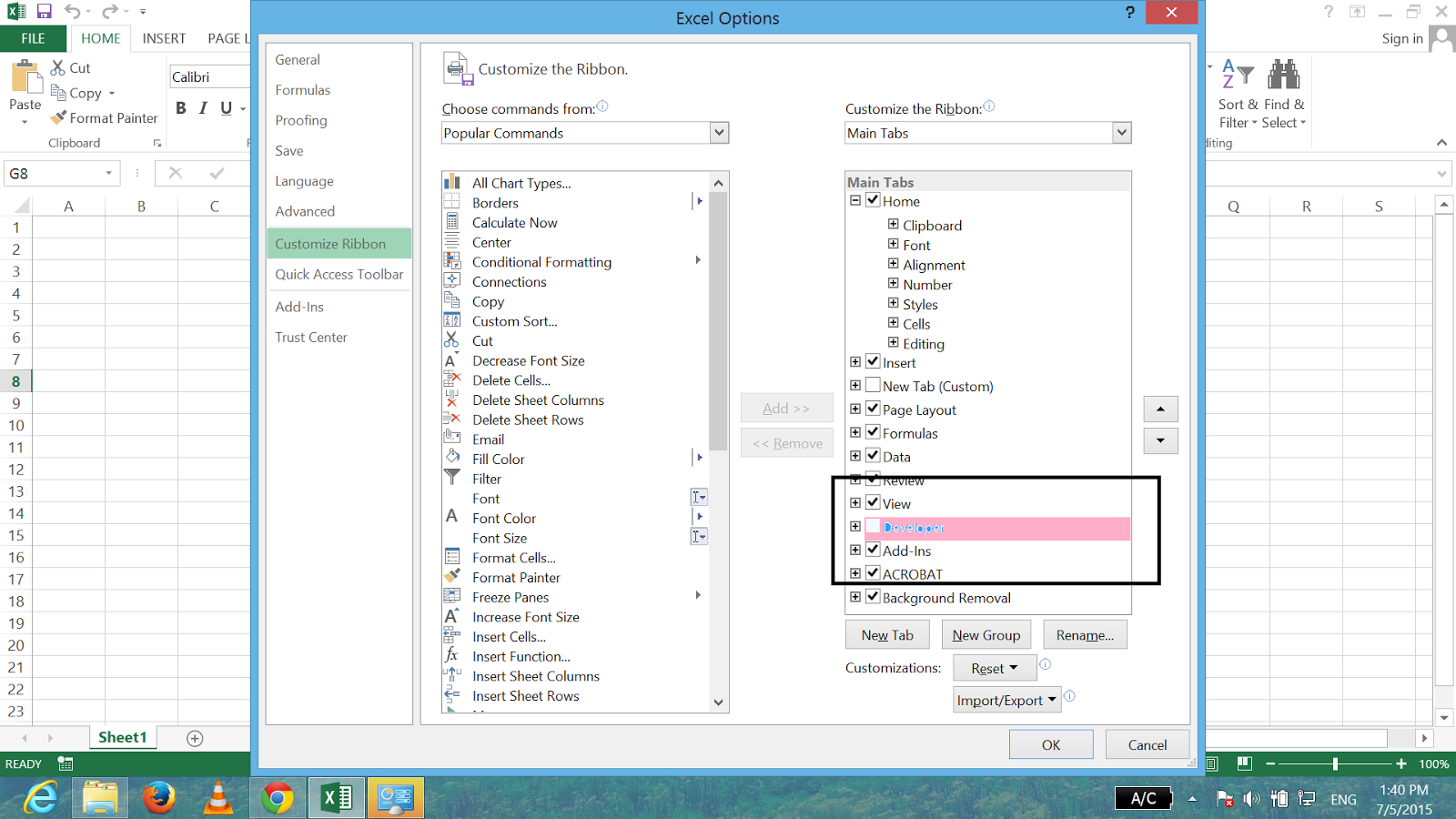Expand the Alignment group node
Image resolution: width=1456 pixels, height=819 pixels.
[x=893, y=264]
